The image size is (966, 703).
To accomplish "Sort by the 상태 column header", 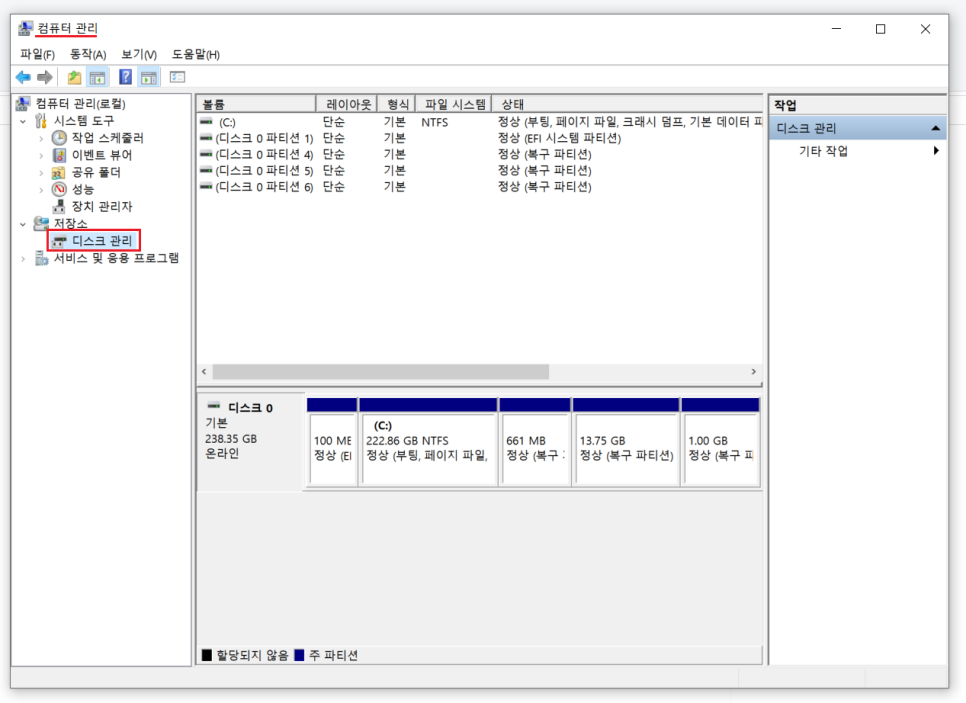I will tap(627, 104).
